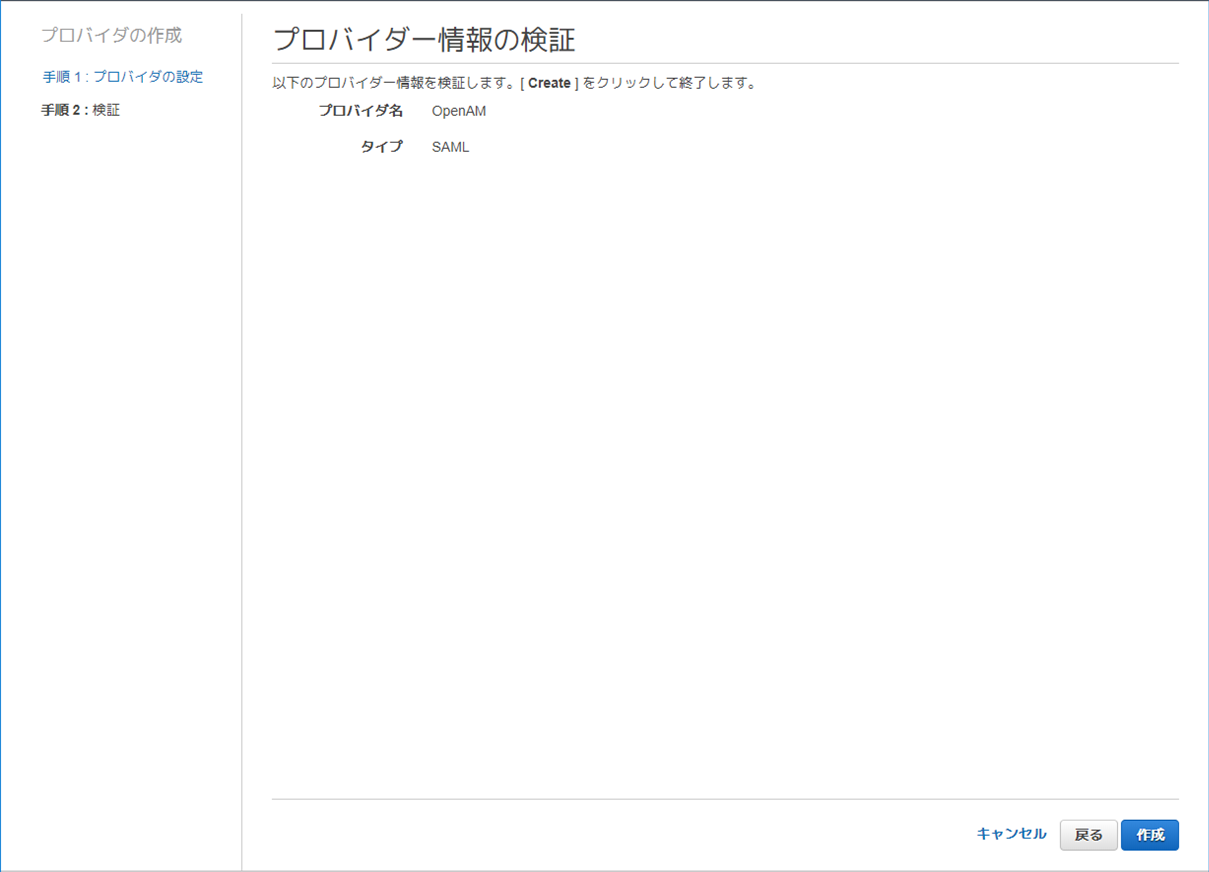Click the 作成 button to create the provider
The height and width of the screenshot is (872, 1209).
[1149, 835]
